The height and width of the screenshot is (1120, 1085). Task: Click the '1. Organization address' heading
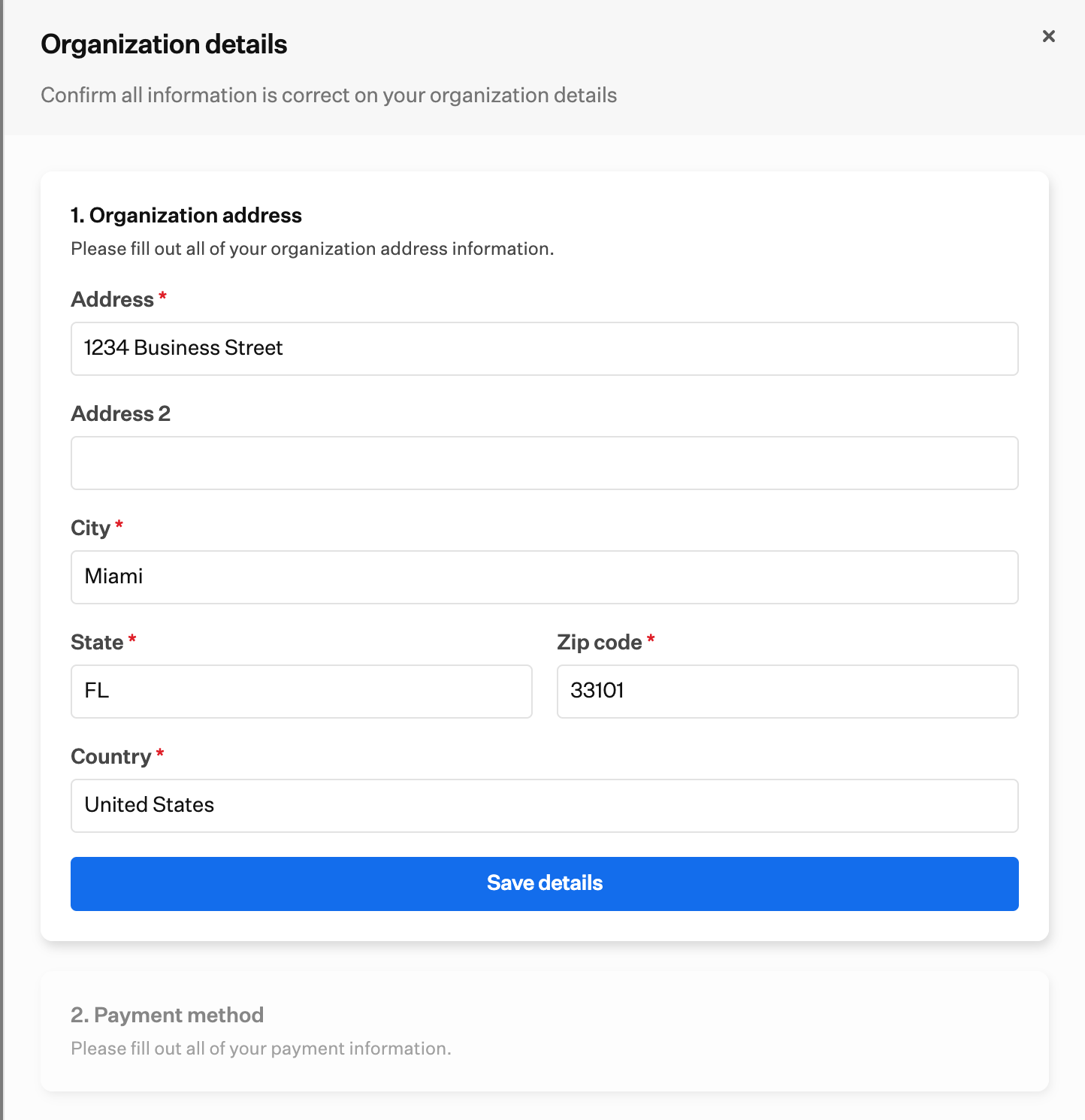point(186,216)
